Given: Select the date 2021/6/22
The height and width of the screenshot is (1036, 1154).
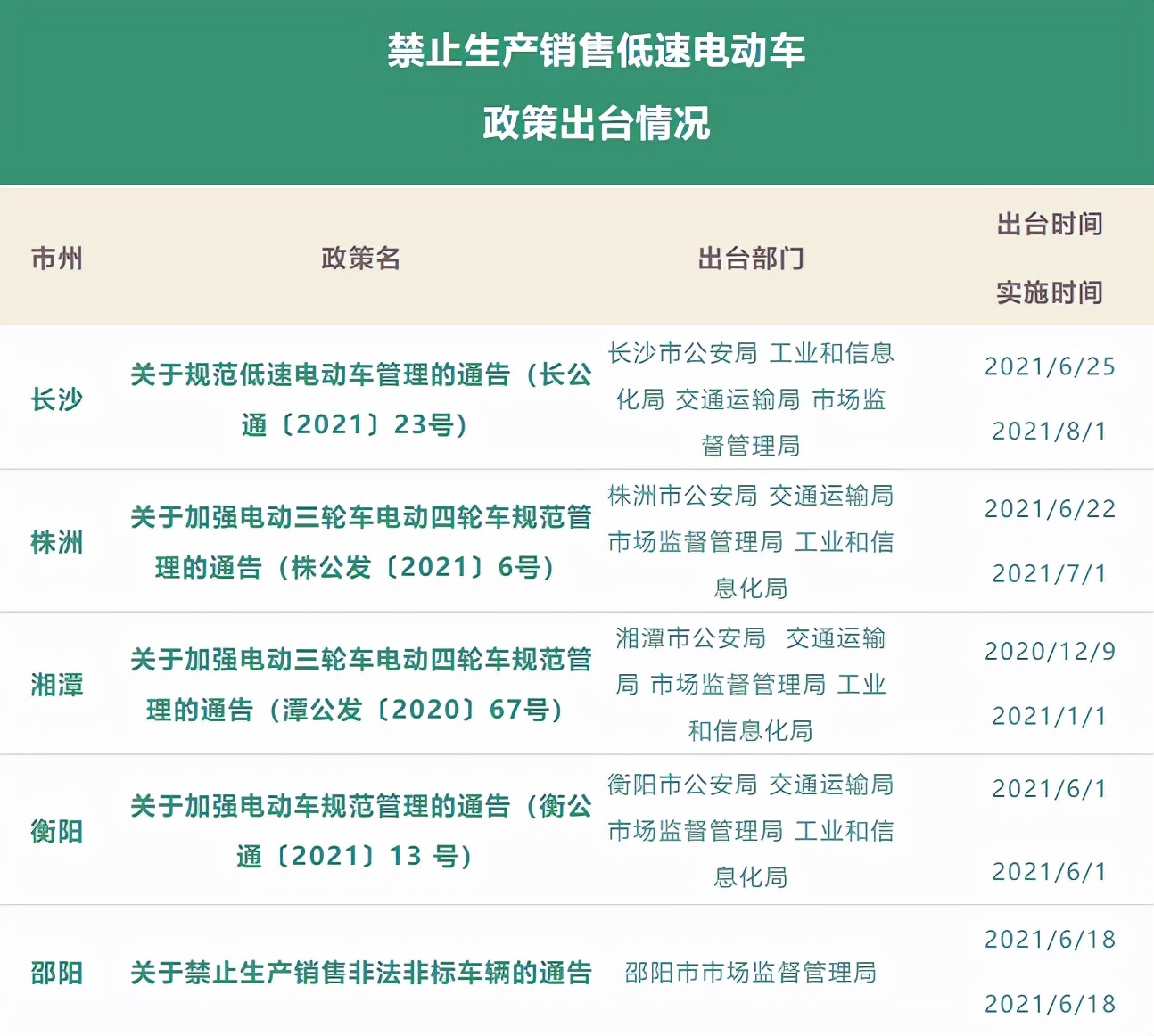Looking at the screenshot, I should 1050,509.
